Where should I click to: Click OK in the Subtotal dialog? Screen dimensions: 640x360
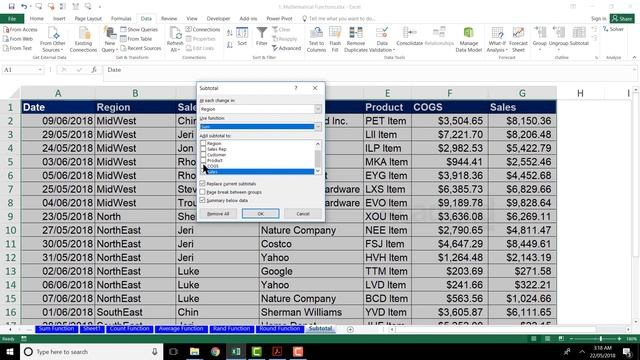[x=260, y=213]
